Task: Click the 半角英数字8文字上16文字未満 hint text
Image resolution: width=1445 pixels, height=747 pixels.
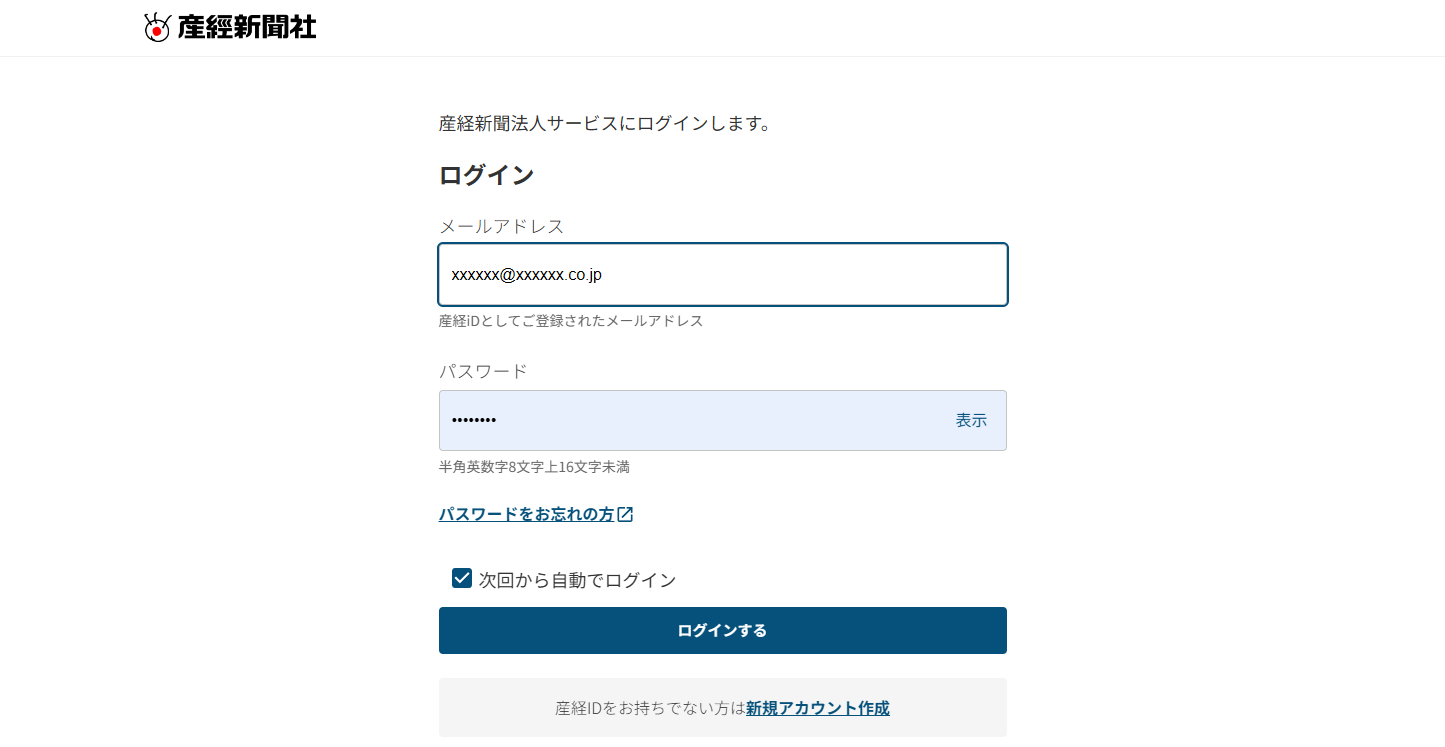Action: click(x=534, y=467)
